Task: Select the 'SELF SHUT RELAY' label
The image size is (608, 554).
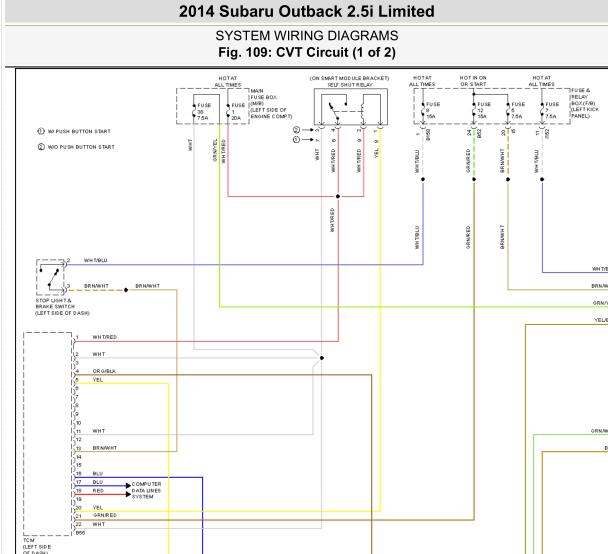Action: pos(350,85)
